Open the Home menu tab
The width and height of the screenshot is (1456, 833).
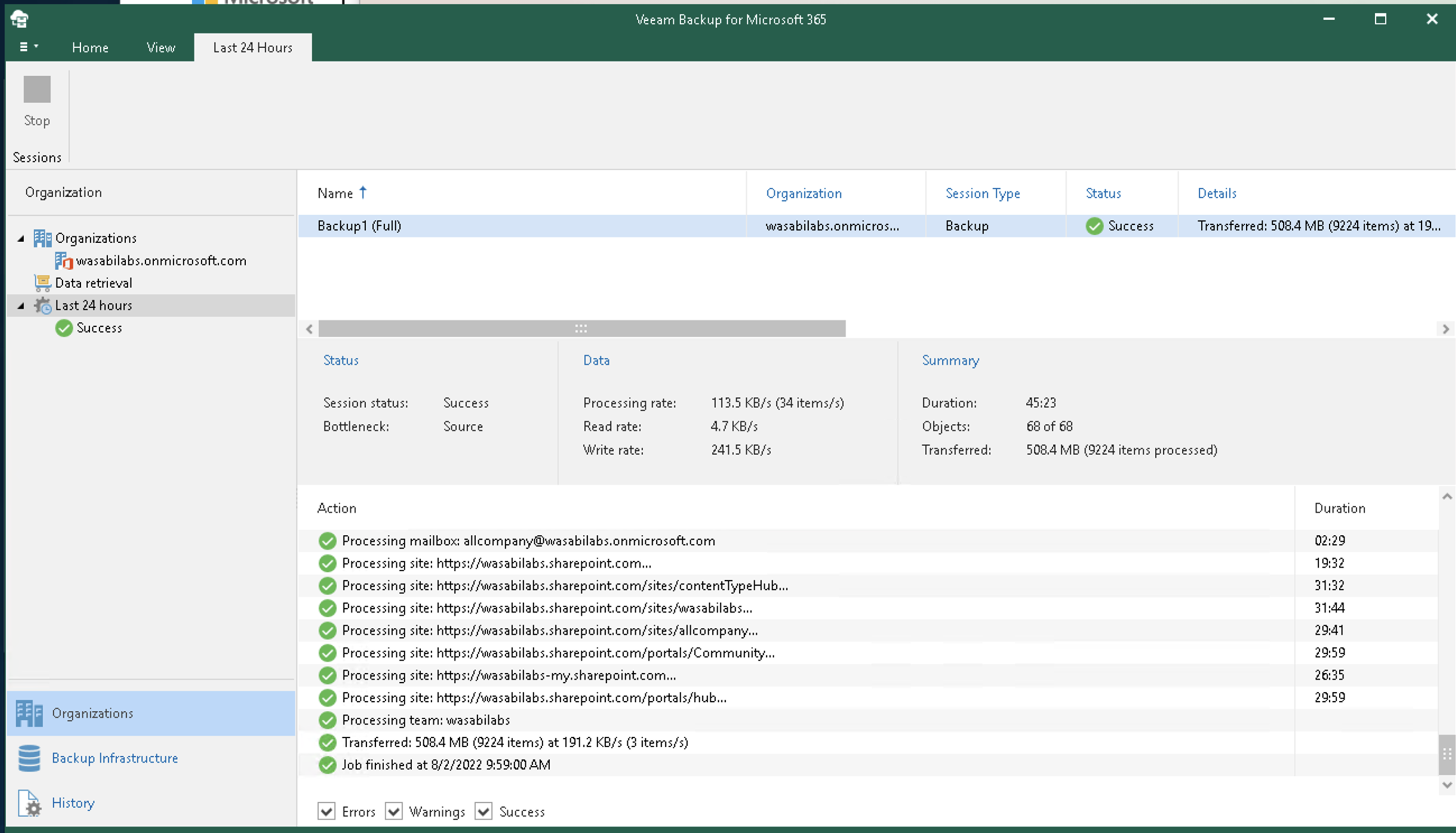tap(90, 47)
